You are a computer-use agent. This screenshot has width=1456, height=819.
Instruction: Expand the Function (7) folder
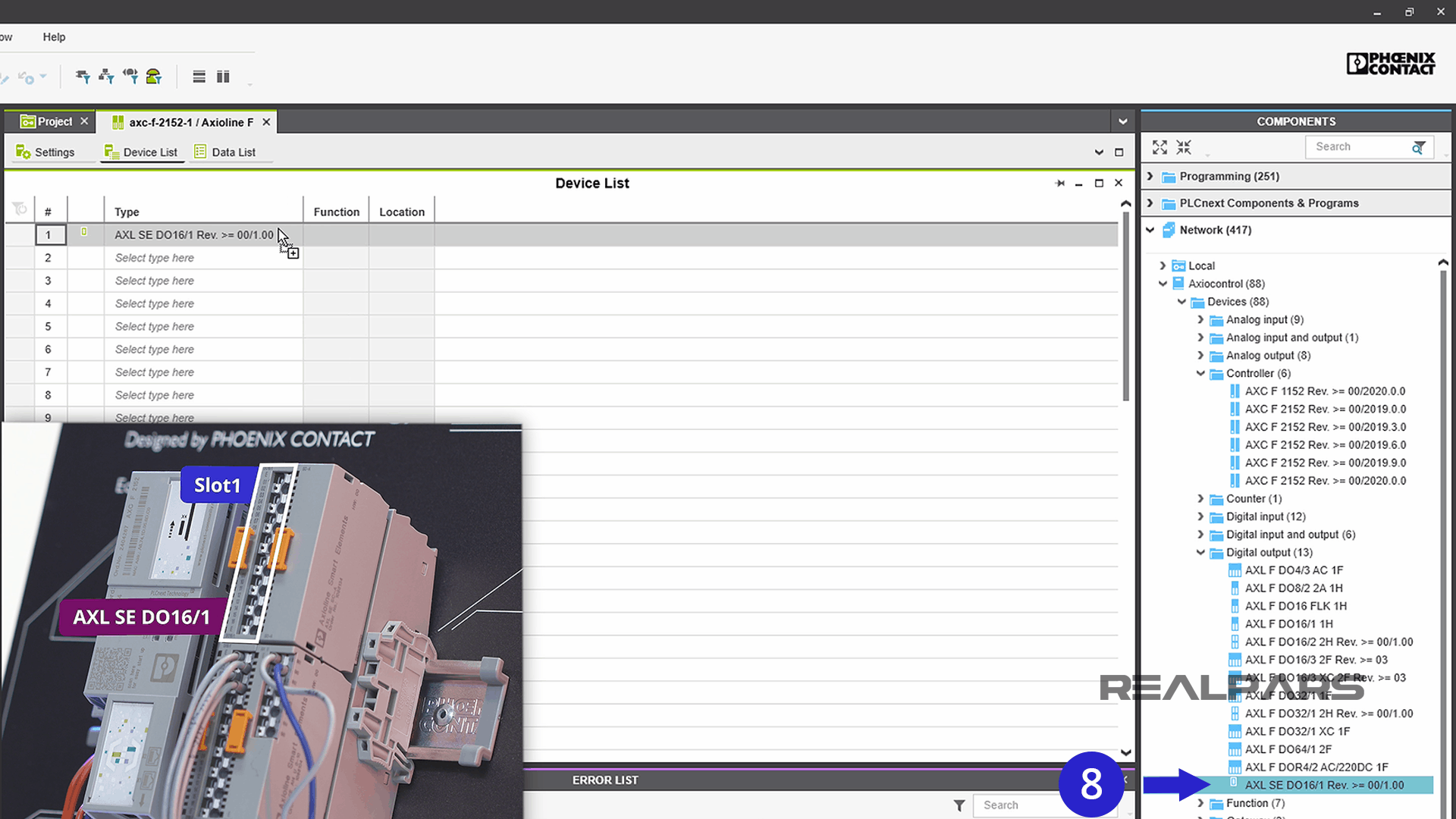1200,803
